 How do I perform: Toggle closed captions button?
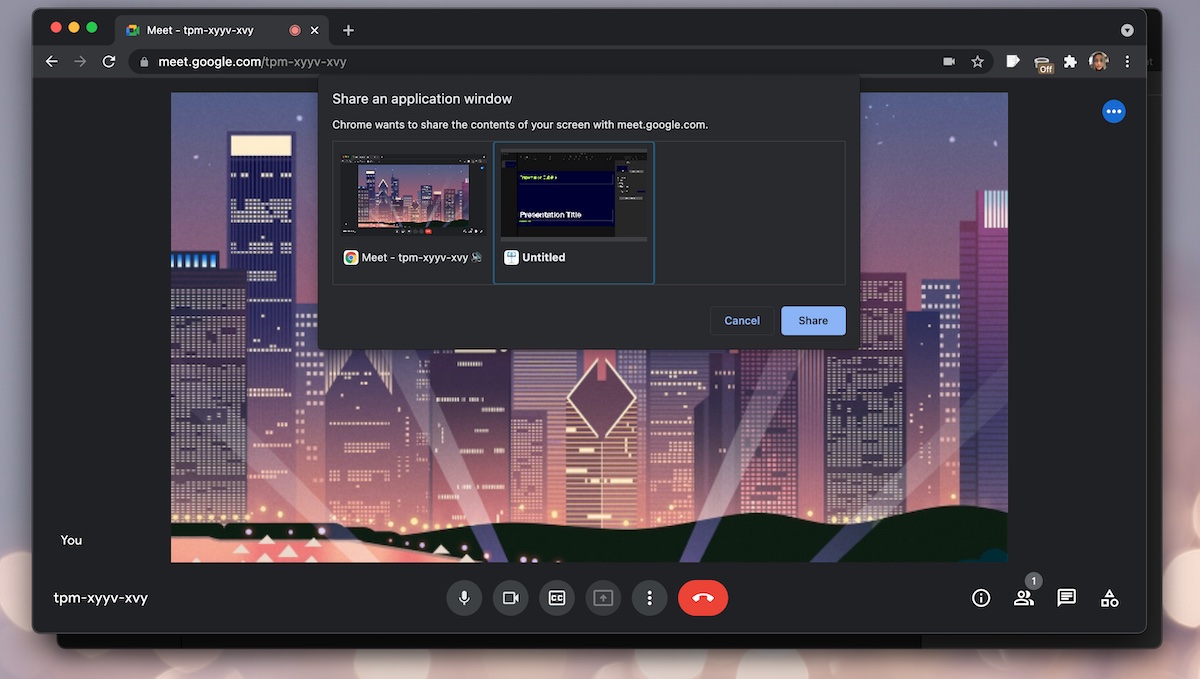tap(557, 598)
